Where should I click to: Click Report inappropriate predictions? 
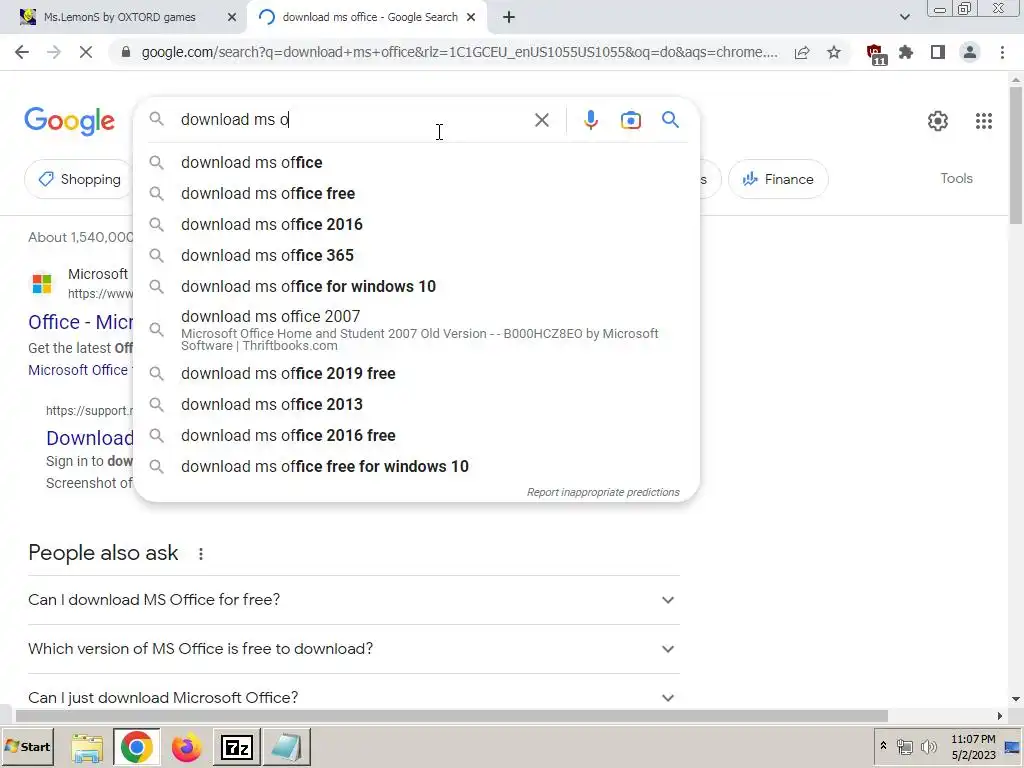[603, 492]
